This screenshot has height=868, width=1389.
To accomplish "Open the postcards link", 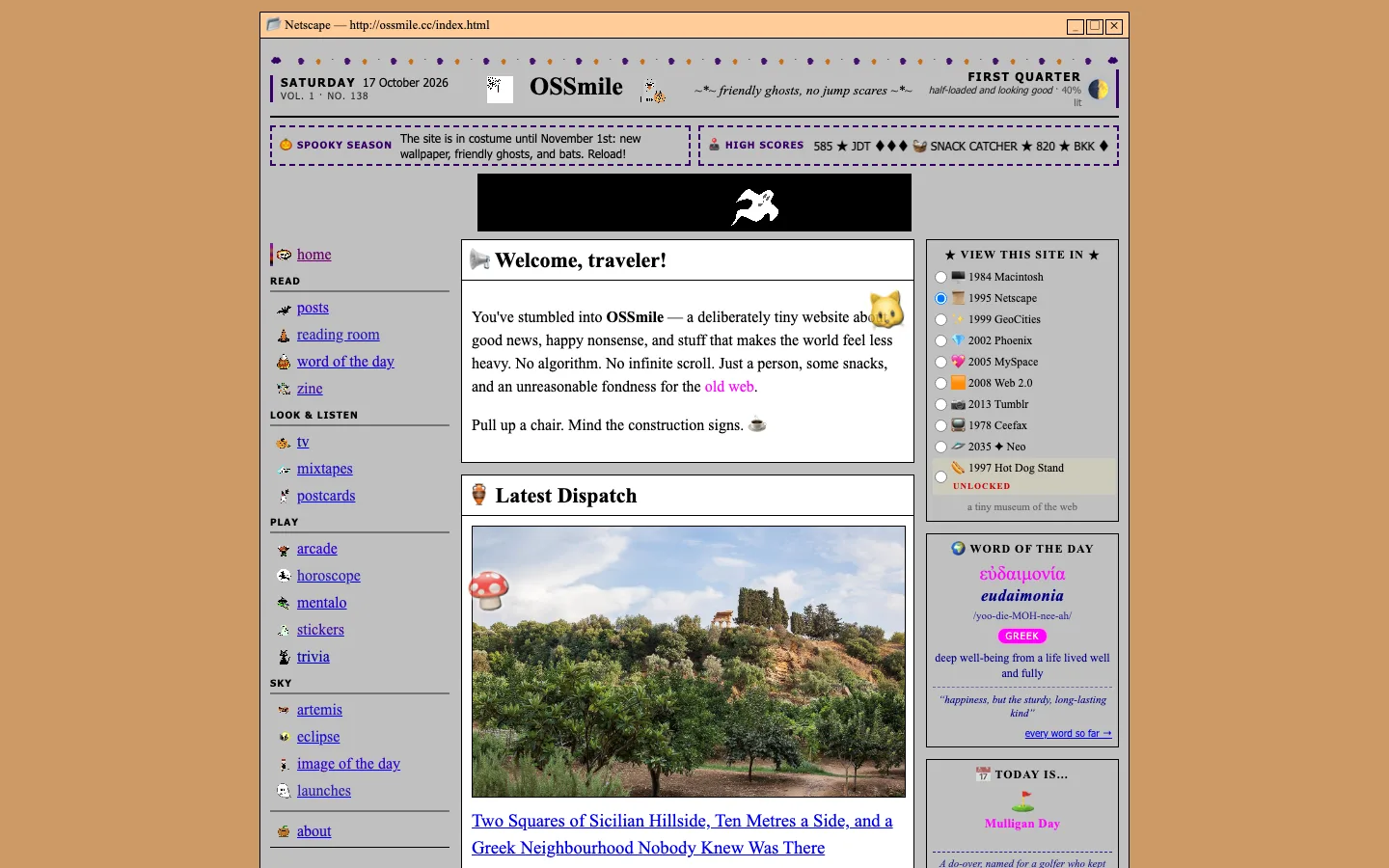I will [x=326, y=496].
